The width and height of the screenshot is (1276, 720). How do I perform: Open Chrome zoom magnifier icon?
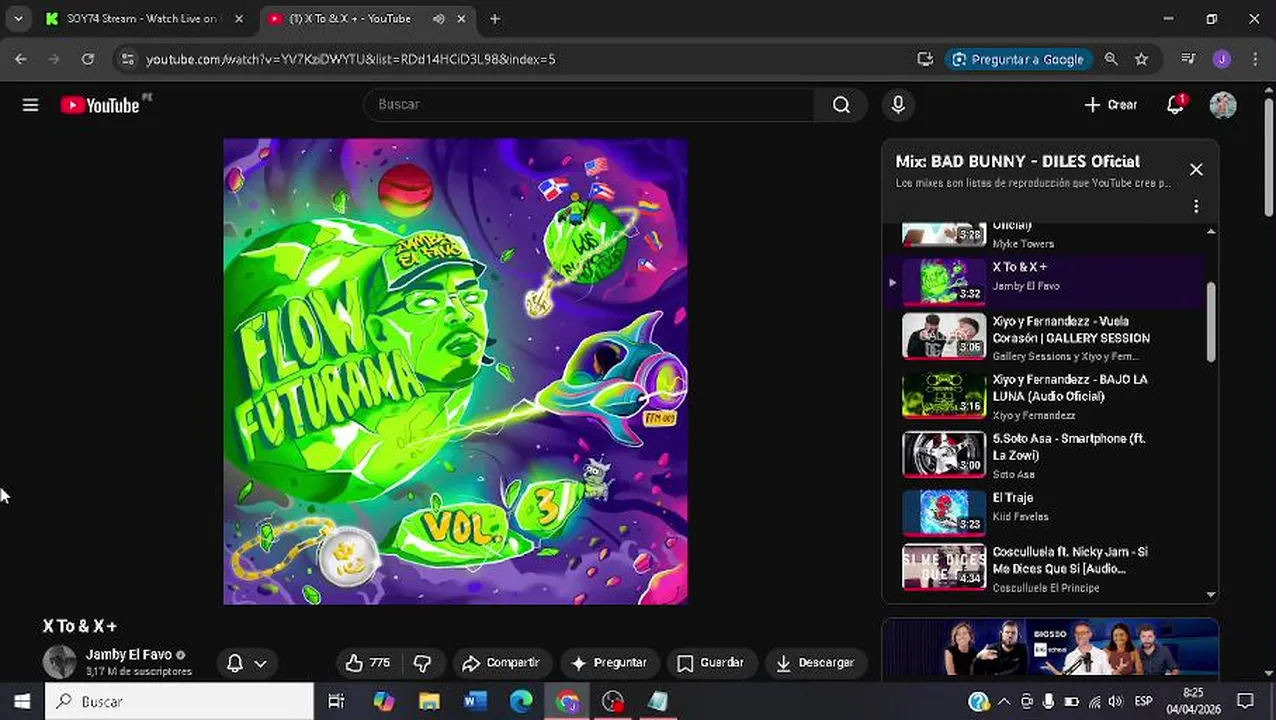coord(1111,59)
